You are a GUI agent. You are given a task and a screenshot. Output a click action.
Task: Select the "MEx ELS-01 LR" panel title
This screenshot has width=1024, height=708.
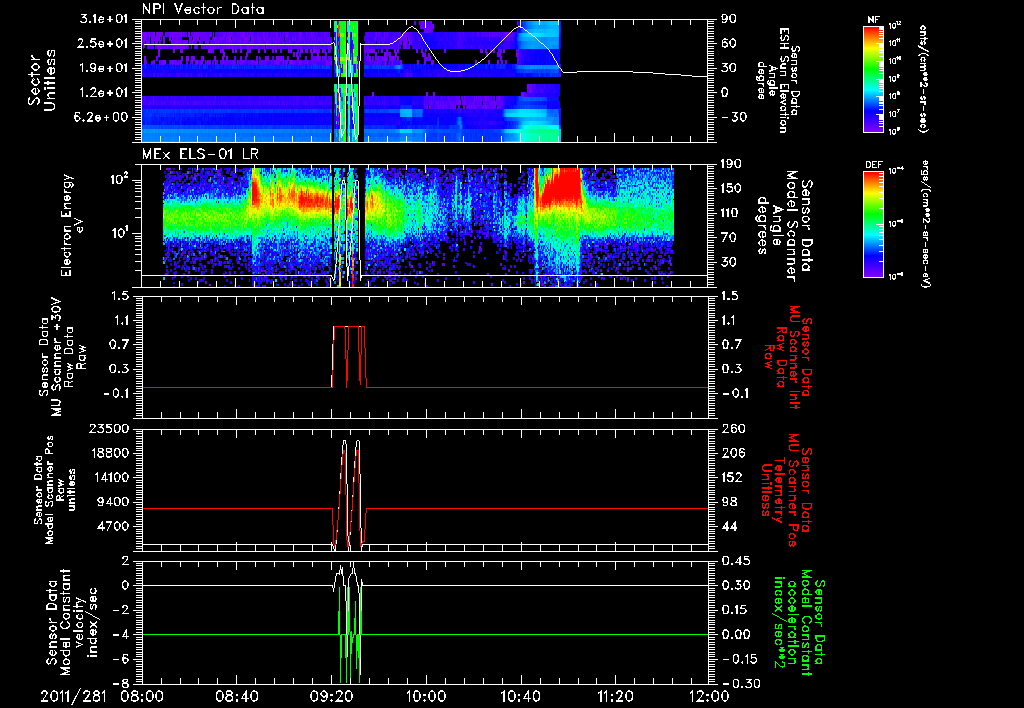(x=199, y=155)
